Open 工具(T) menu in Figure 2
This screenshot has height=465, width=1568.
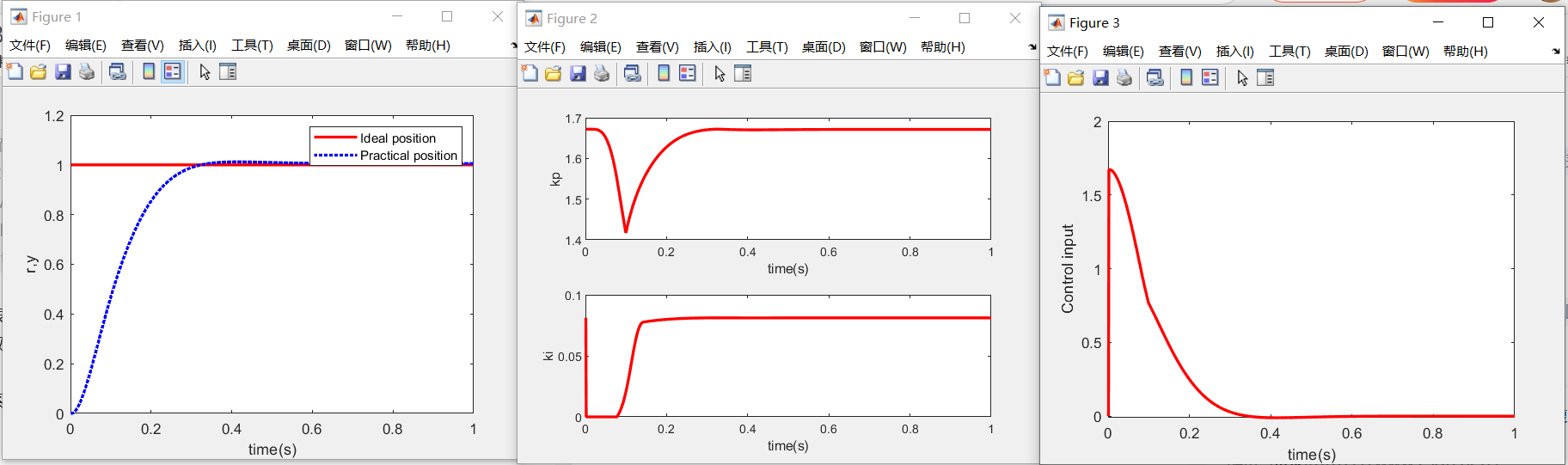click(767, 47)
